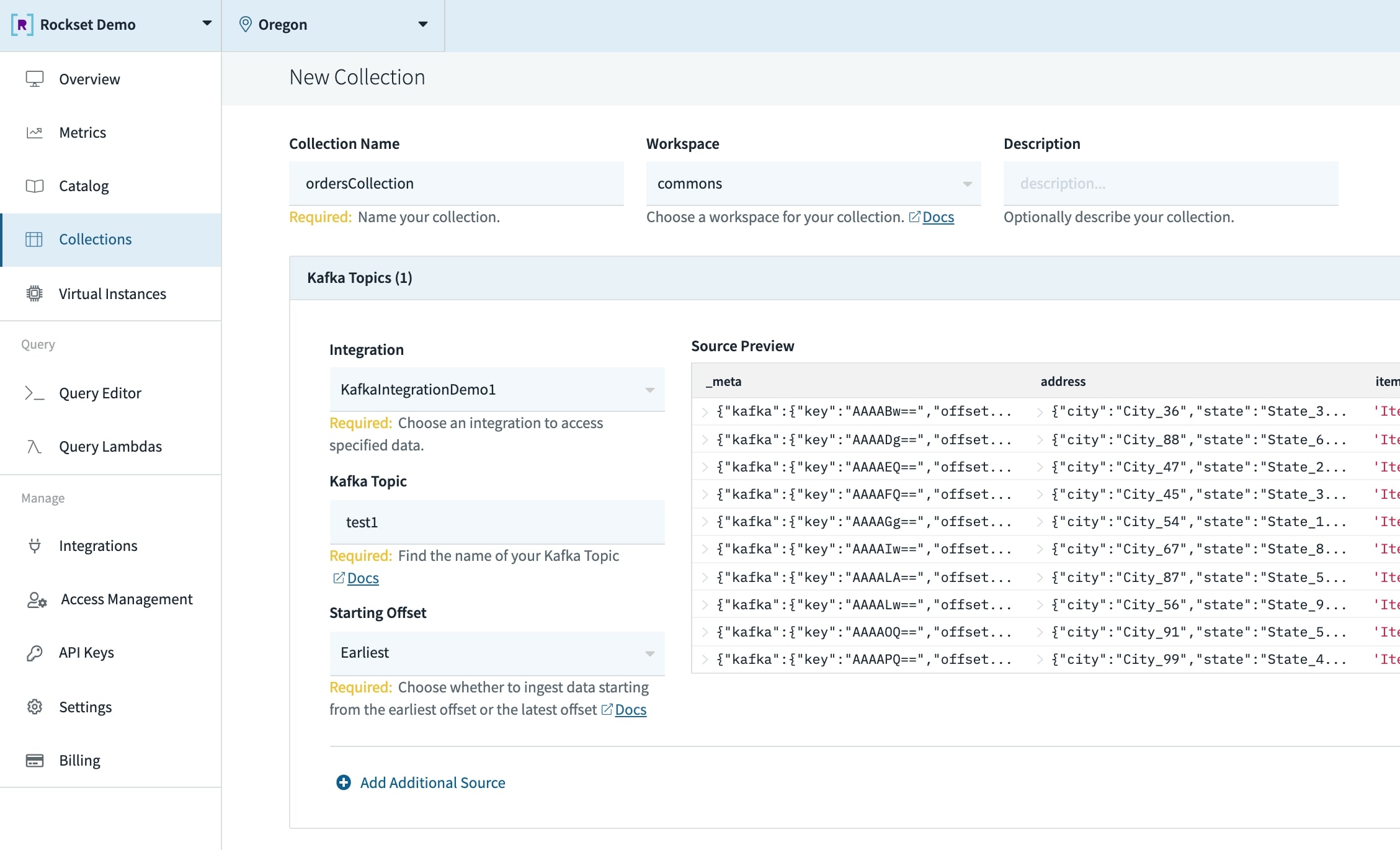This screenshot has height=850, width=1400.
Task: Expand first _meta row with key AAAABw==
Action: coord(705,411)
